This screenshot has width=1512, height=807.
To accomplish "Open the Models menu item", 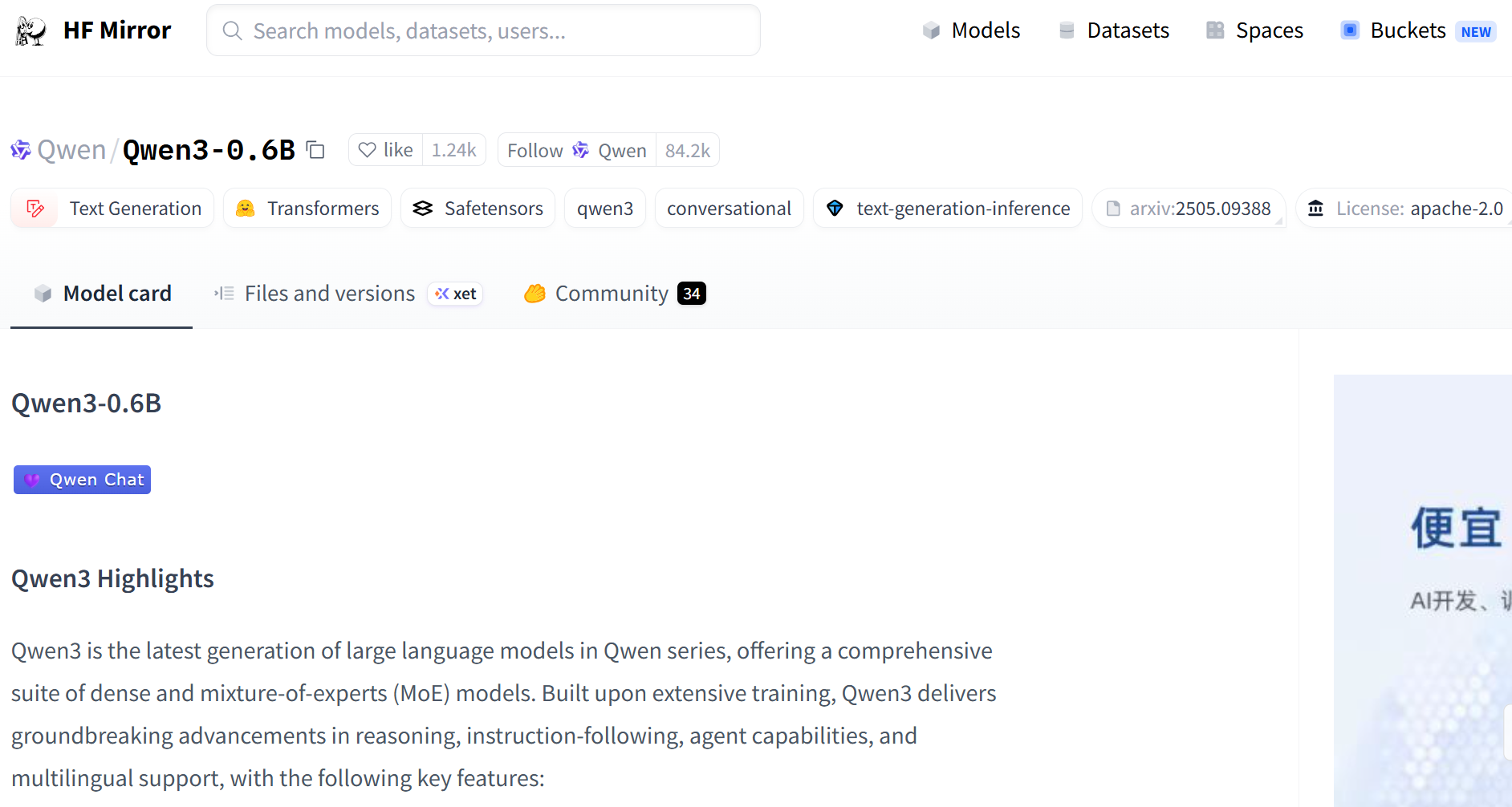I will tap(971, 30).
